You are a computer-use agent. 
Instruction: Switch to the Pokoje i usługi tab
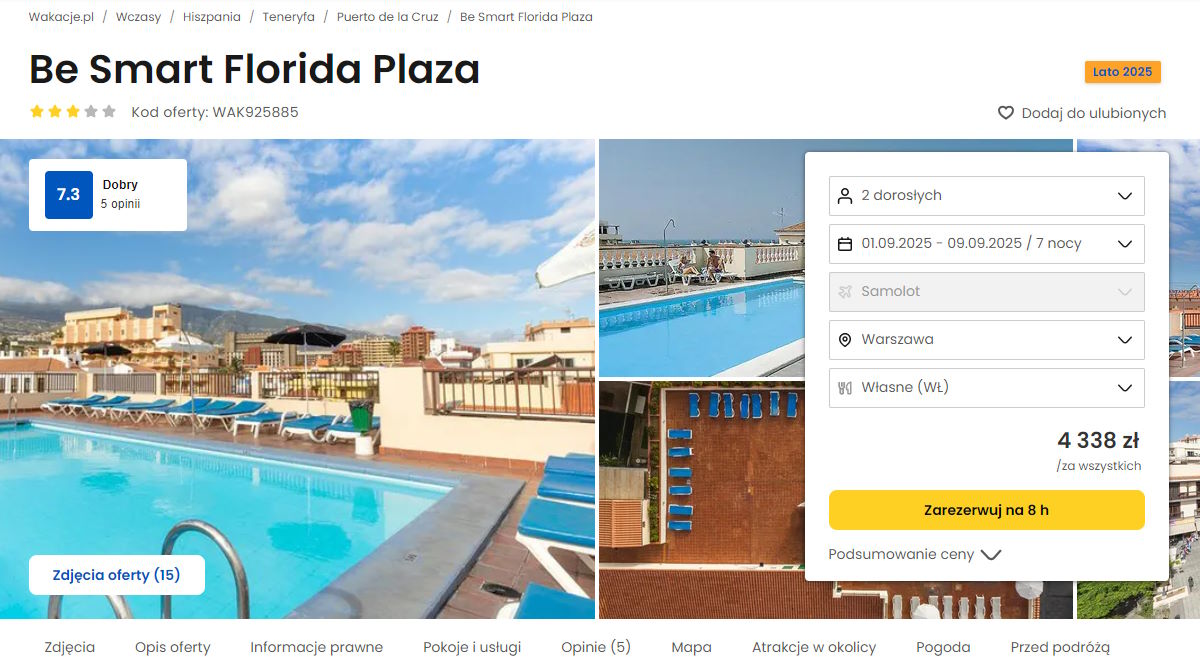pyautogui.click(x=472, y=647)
